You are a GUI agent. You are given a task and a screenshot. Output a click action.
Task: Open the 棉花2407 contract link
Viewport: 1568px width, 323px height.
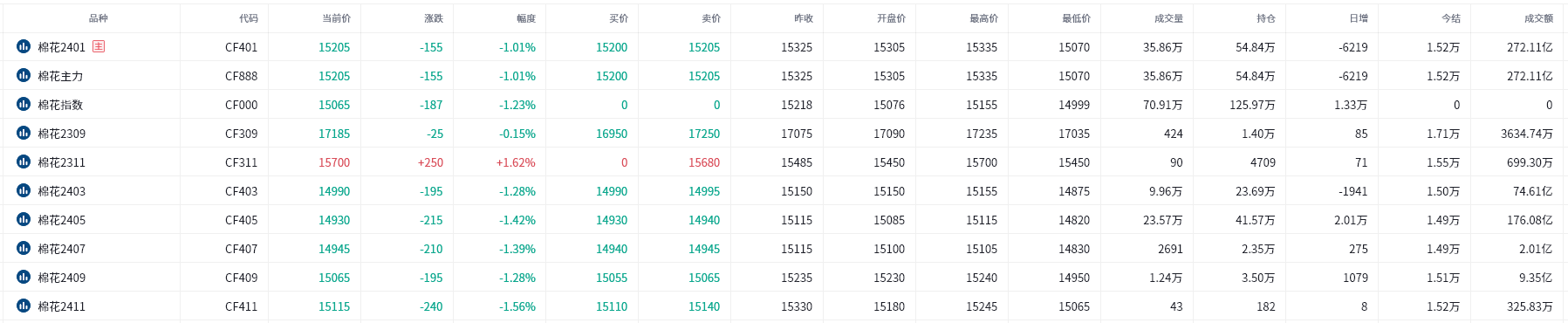coord(61,249)
